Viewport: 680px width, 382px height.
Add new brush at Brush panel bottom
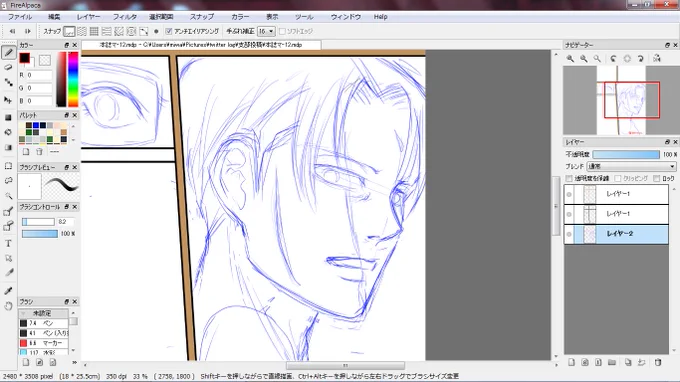[x=26, y=362]
